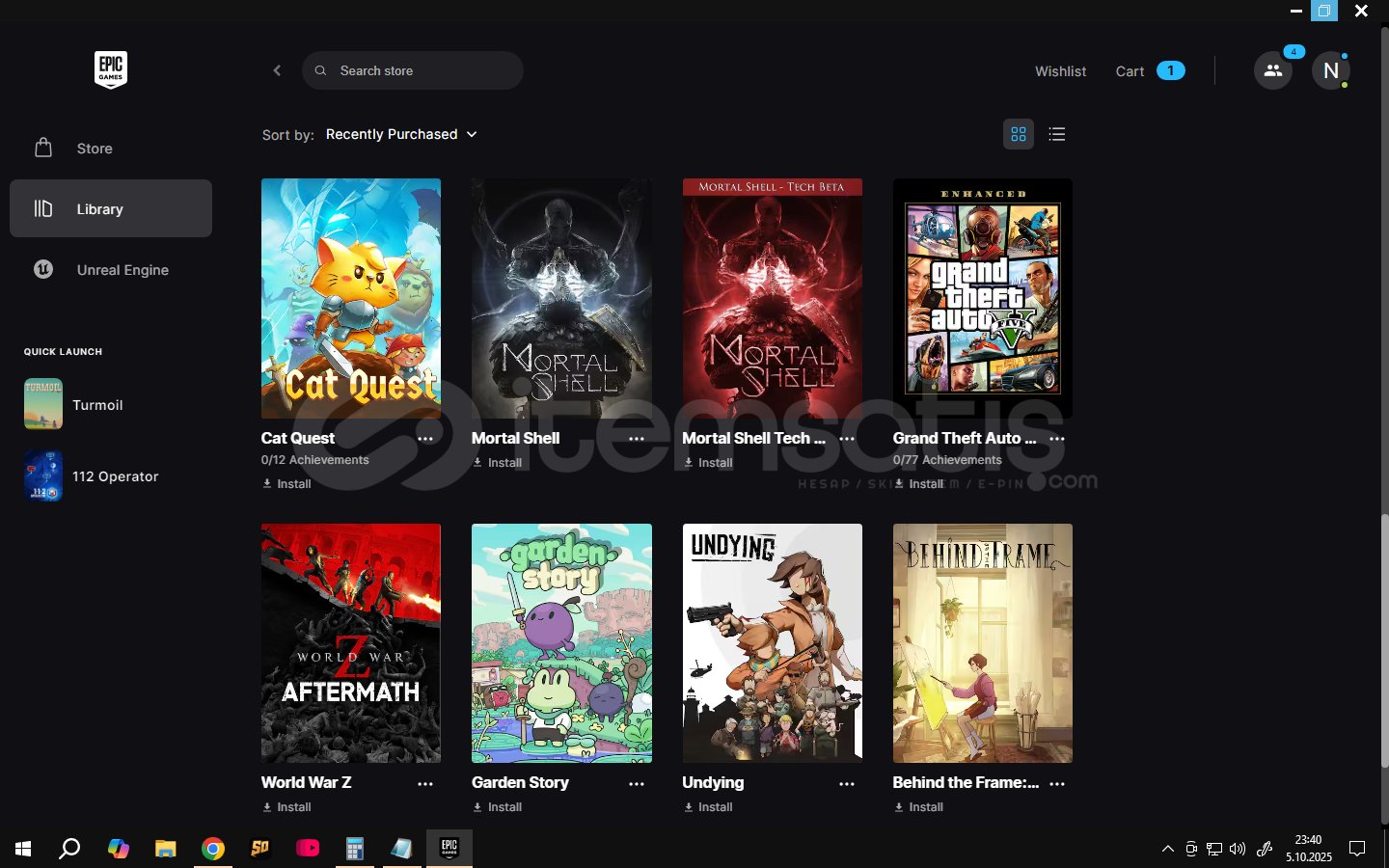Install Undying

click(708, 807)
